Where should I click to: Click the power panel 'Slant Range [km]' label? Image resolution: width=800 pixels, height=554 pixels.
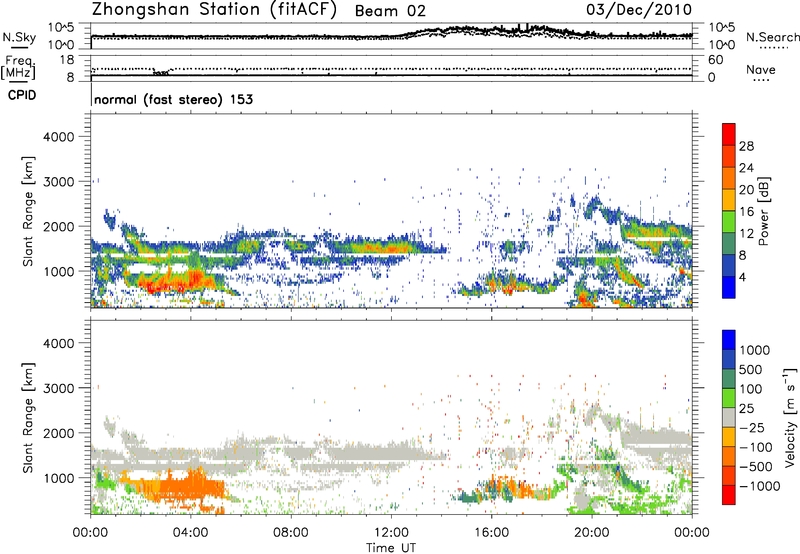point(29,211)
